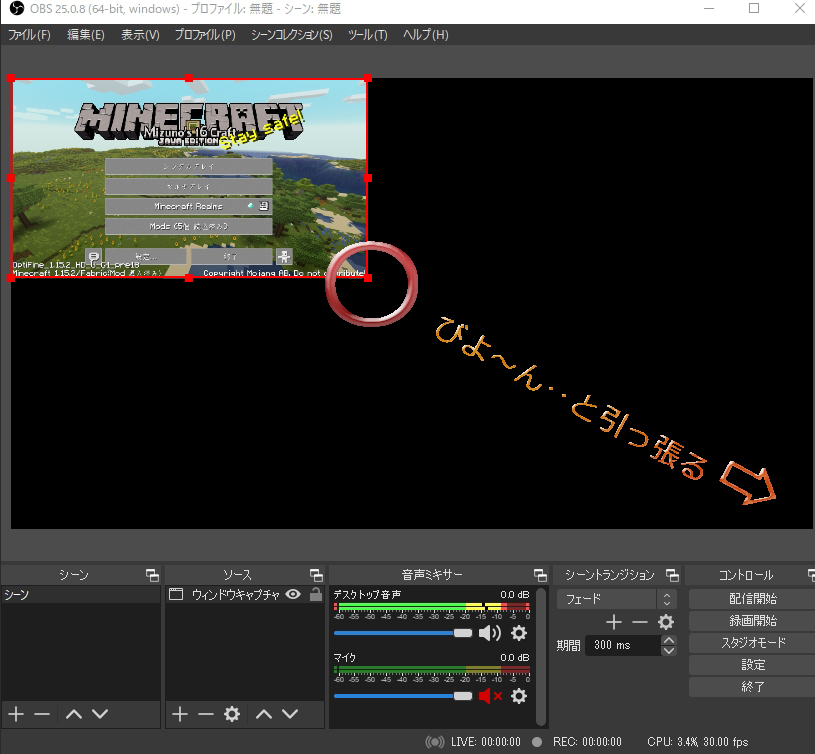Remove the selected scene with minus icon

click(42, 714)
